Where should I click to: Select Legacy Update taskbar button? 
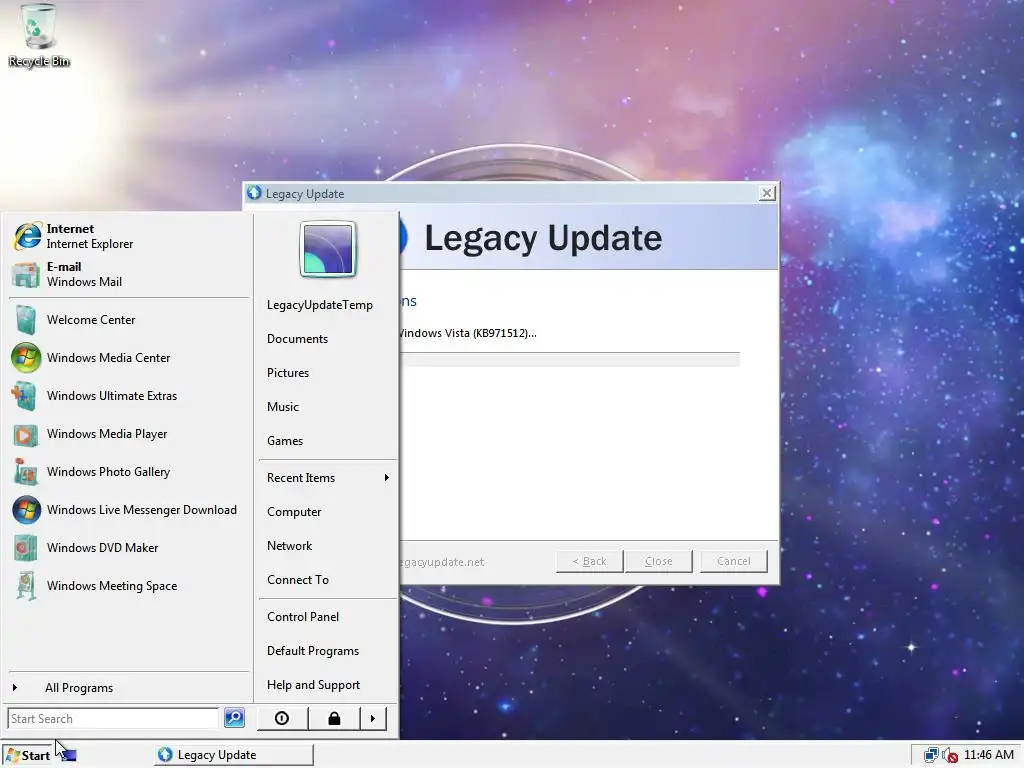234,755
